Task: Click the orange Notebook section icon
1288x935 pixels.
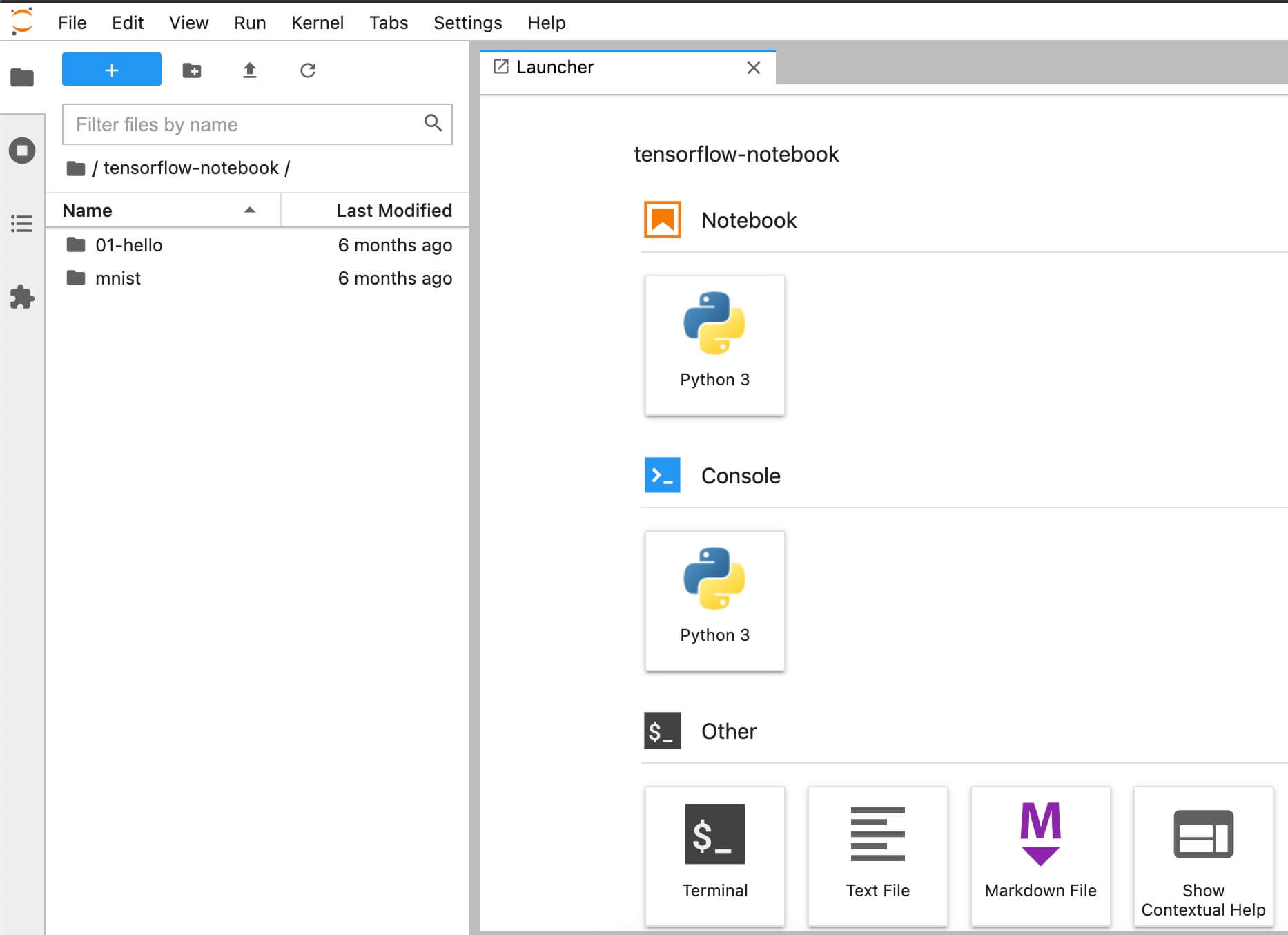Action: [x=663, y=220]
